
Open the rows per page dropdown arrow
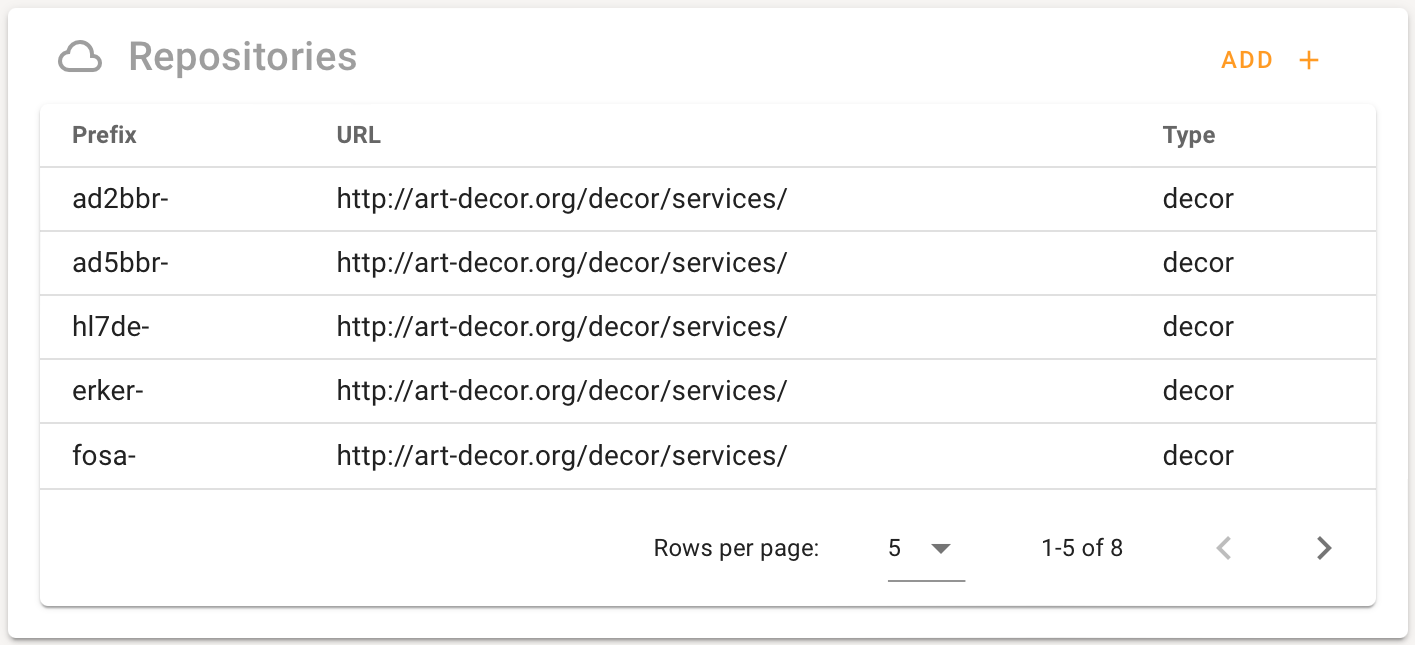[x=939, y=548]
